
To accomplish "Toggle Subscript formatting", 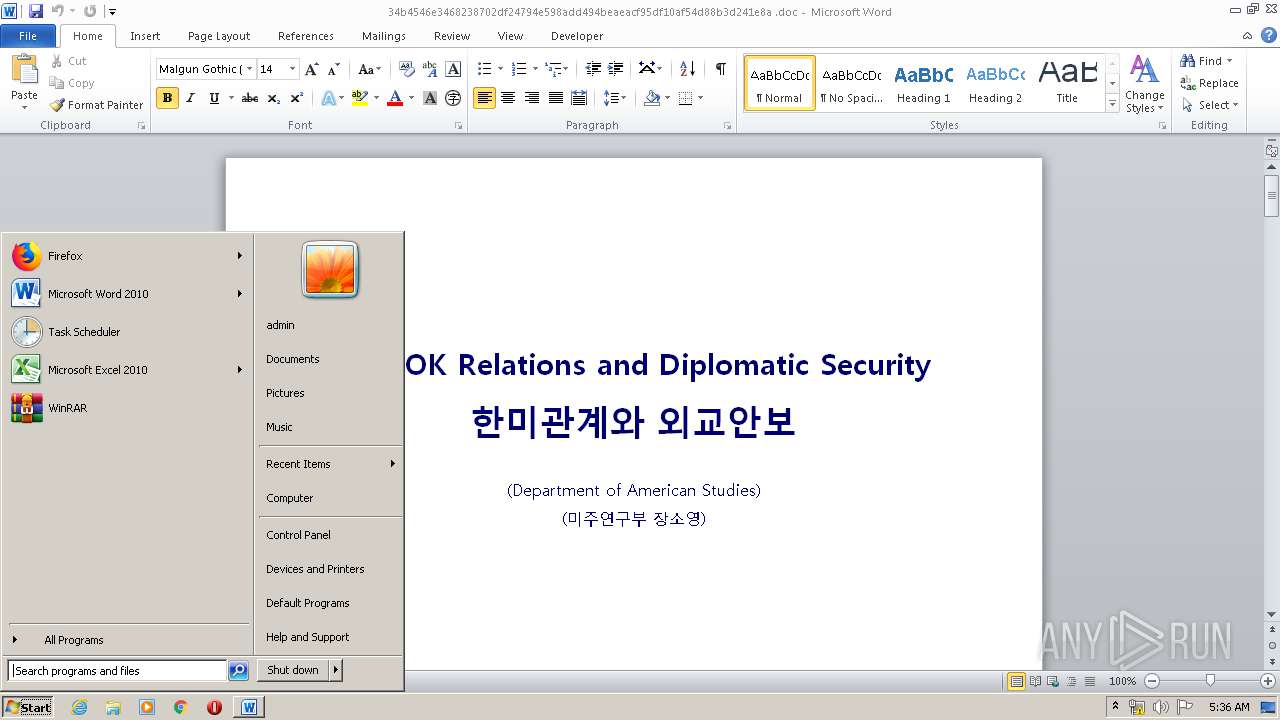I will (x=274, y=98).
